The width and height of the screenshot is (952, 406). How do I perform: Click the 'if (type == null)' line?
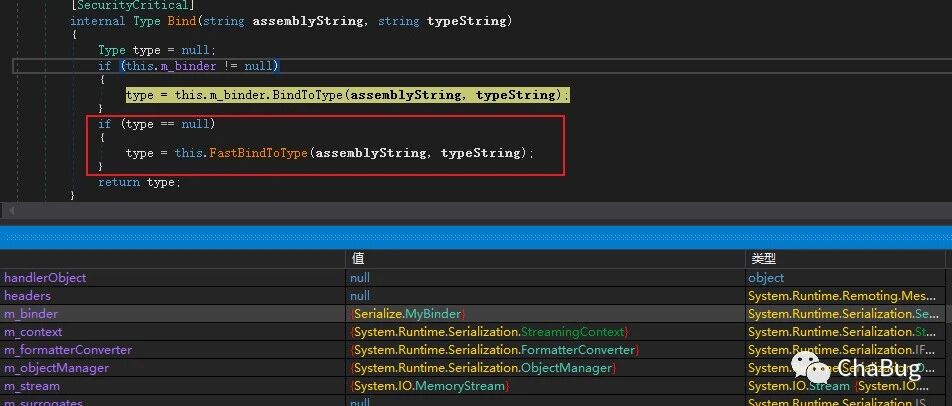(x=157, y=124)
